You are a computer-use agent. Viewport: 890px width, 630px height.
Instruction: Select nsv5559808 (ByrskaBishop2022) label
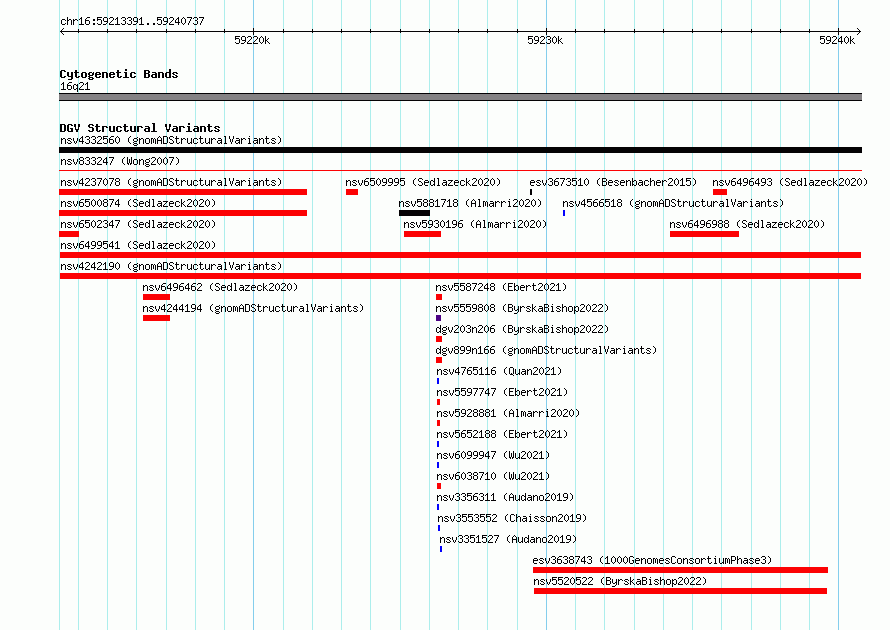[522, 308]
